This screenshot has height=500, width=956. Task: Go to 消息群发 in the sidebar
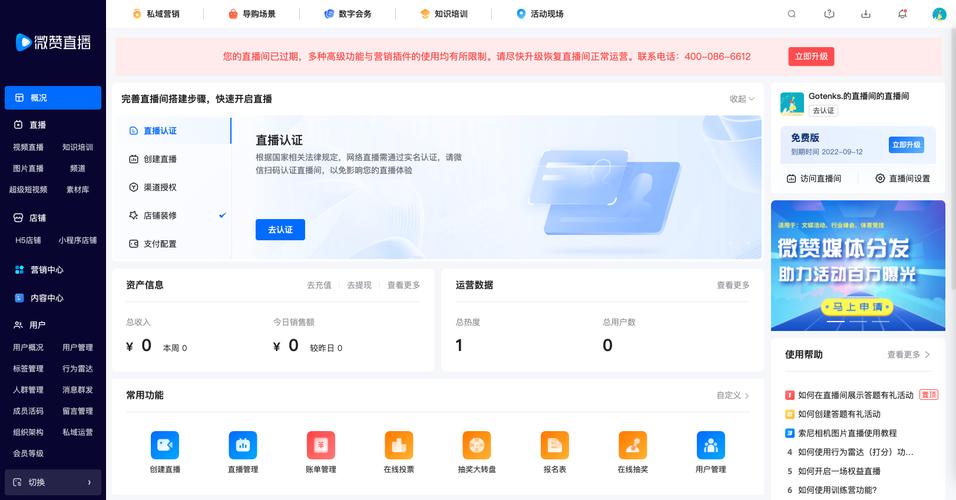point(77,390)
